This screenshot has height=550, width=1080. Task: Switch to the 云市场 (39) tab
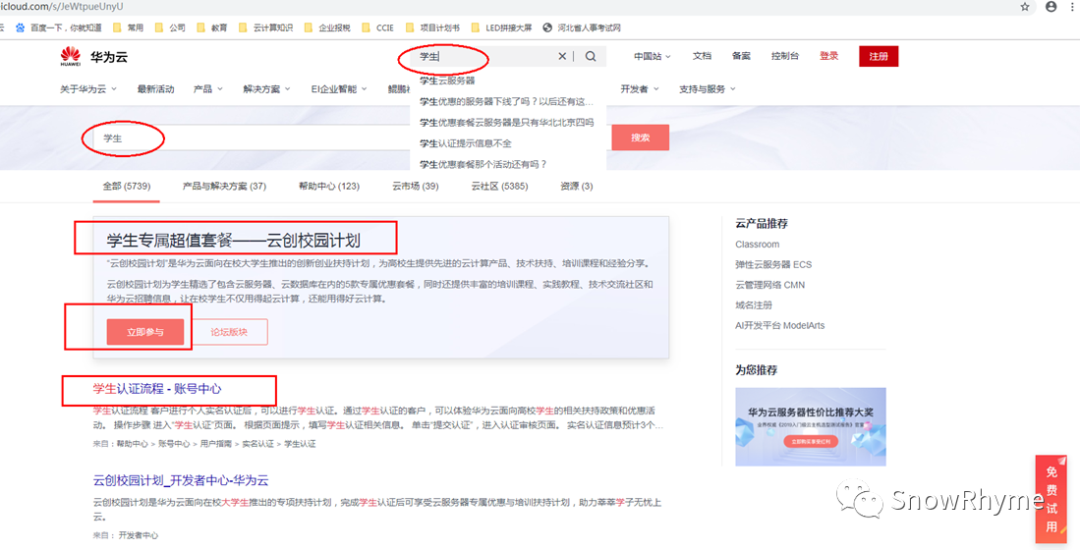click(415, 187)
